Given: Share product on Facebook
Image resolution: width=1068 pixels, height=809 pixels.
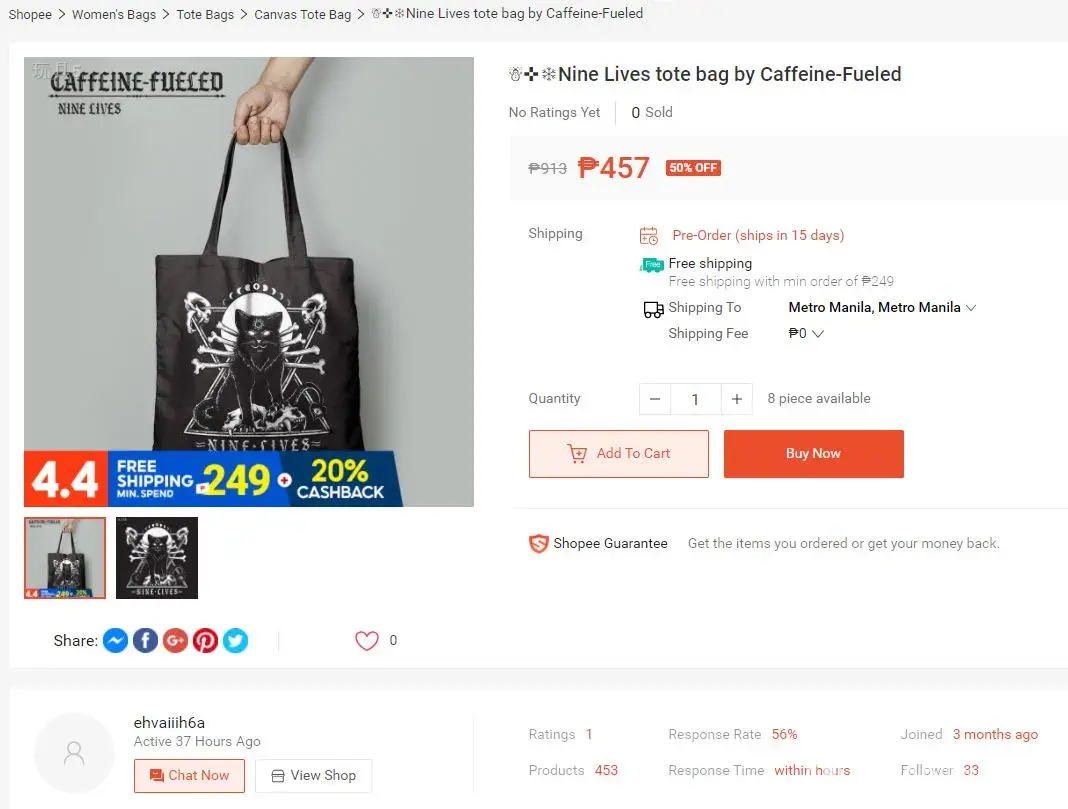Looking at the screenshot, I should pyautogui.click(x=145, y=641).
